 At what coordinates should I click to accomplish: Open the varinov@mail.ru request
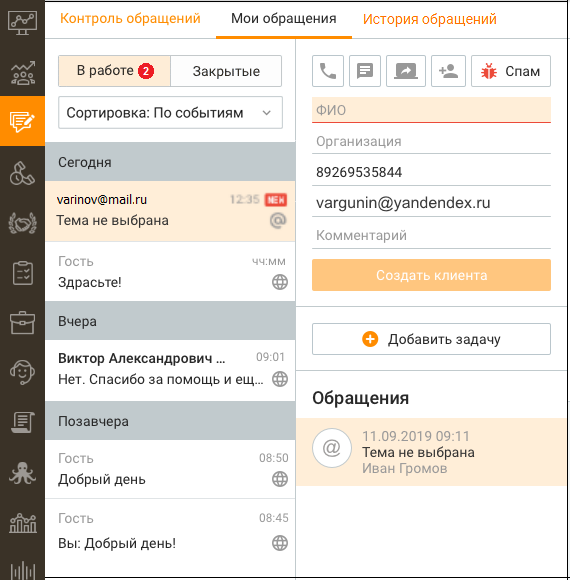(170, 211)
